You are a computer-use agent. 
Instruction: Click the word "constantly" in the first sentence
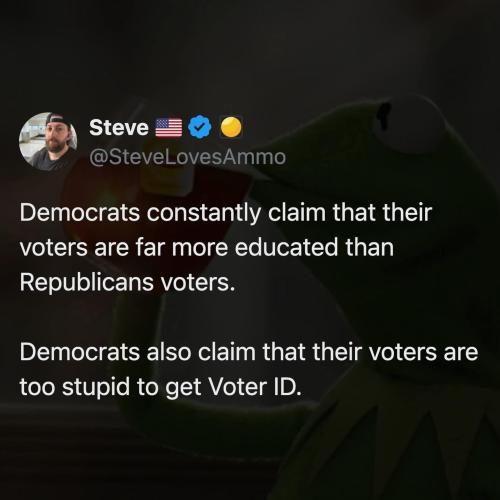point(204,213)
